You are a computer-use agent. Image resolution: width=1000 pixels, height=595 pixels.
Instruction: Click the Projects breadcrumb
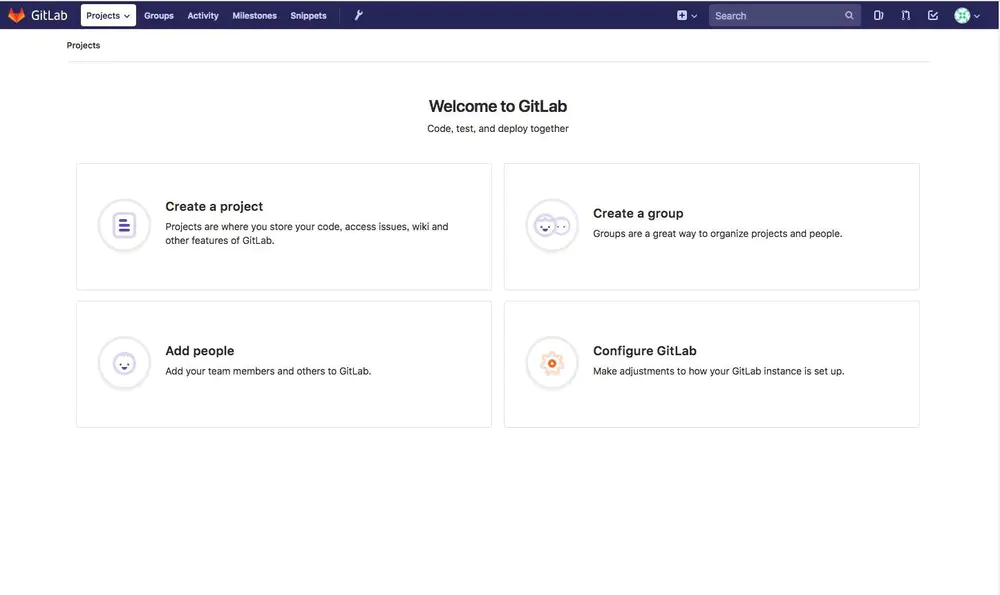coord(84,45)
